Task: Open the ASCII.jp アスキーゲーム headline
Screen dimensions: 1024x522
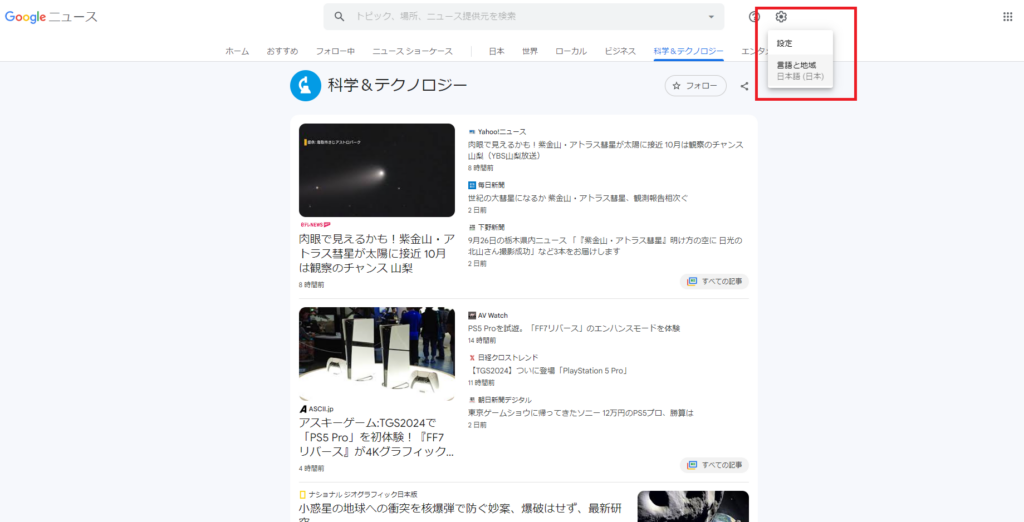Action: coord(377,437)
